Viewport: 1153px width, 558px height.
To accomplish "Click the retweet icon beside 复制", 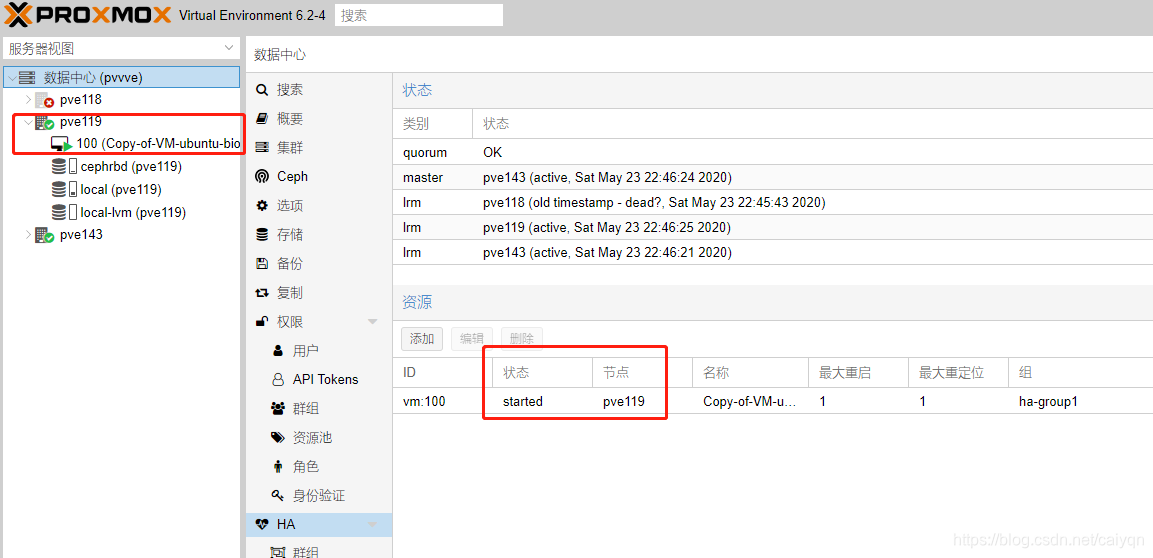I will pyautogui.click(x=261, y=293).
